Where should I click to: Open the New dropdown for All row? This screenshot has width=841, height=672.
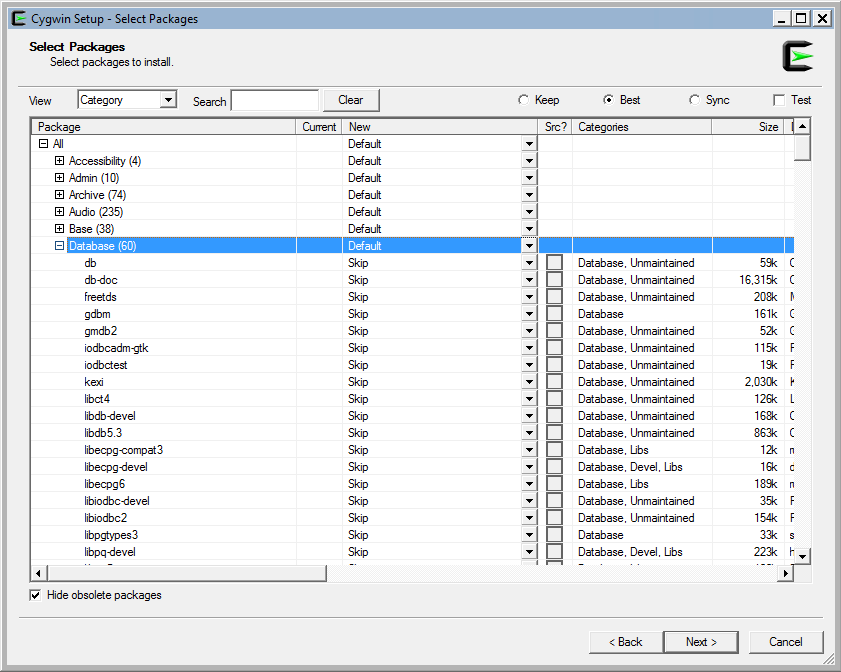click(x=529, y=144)
